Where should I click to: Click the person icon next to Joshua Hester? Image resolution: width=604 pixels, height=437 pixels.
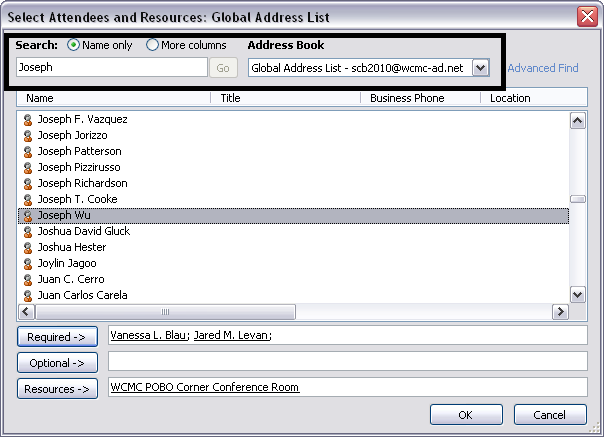pyautogui.click(x=28, y=247)
